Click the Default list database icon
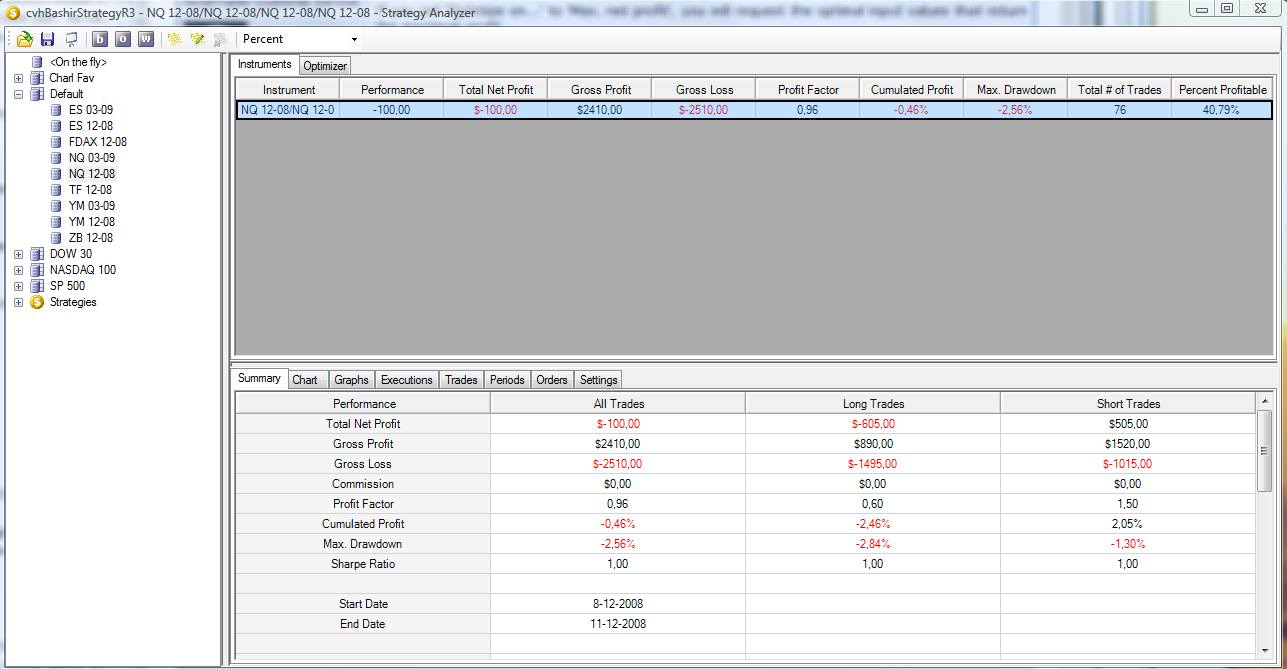 coord(37,94)
